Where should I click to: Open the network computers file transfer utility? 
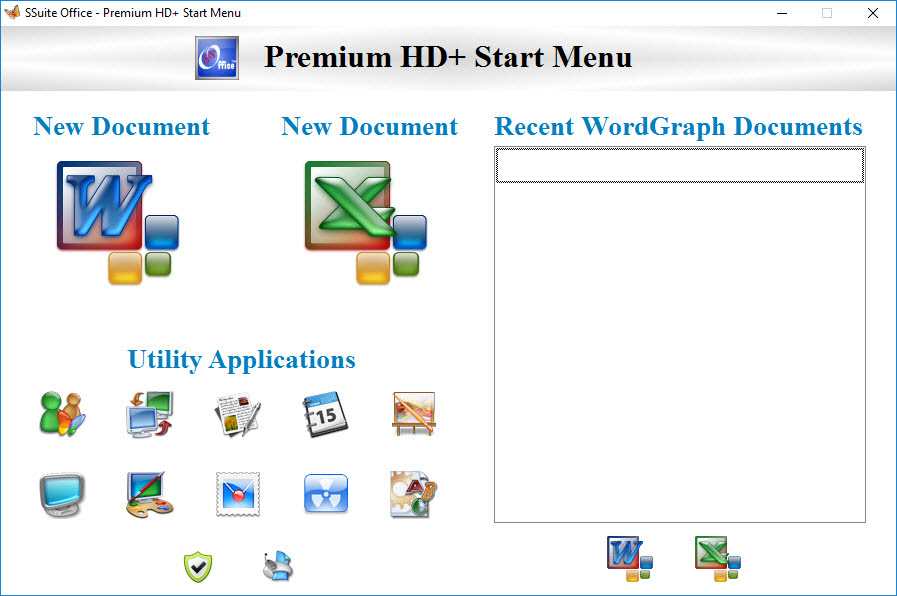[x=149, y=414]
